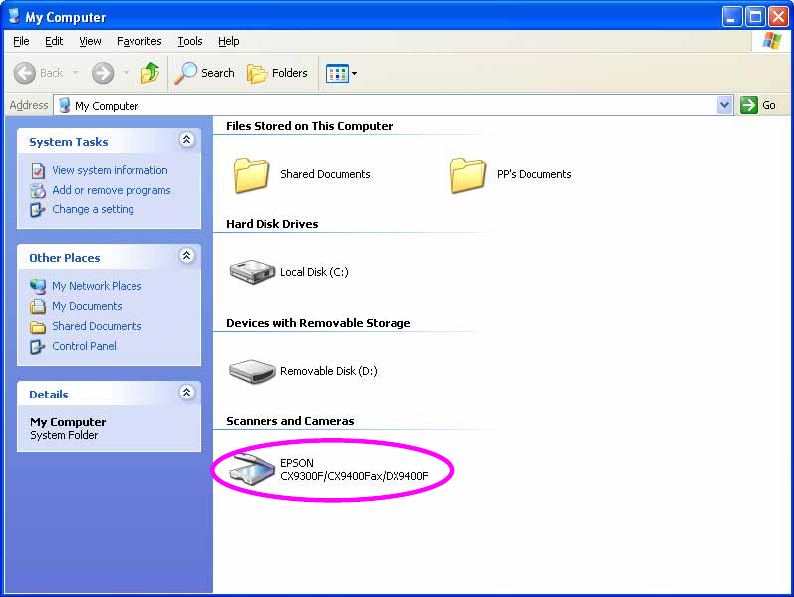Maximize the My Computer window
This screenshot has width=794, height=597.
point(755,17)
